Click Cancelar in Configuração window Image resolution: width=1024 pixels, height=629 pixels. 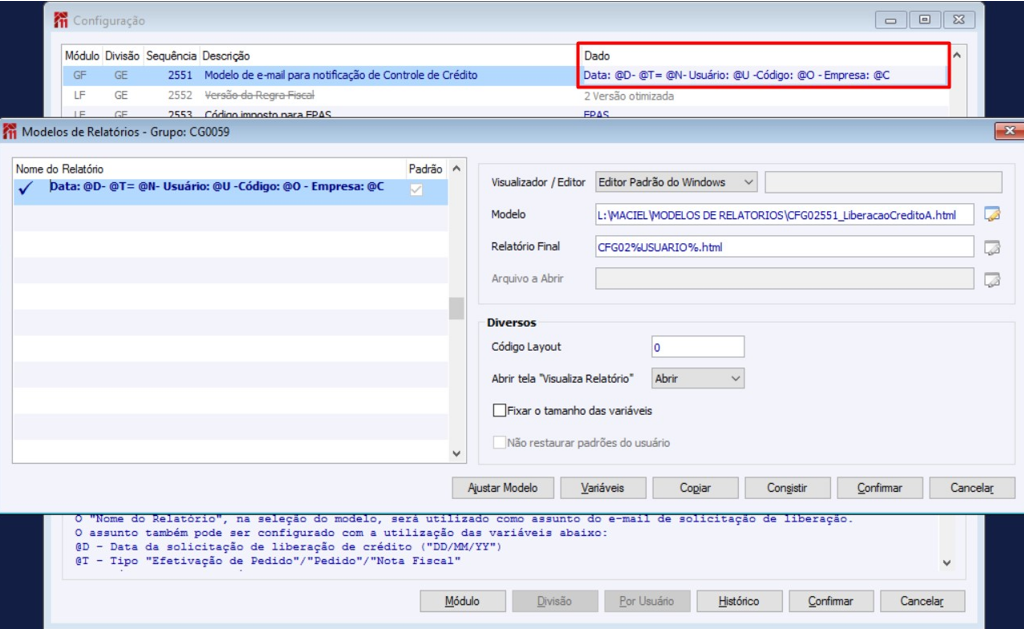coord(922,601)
